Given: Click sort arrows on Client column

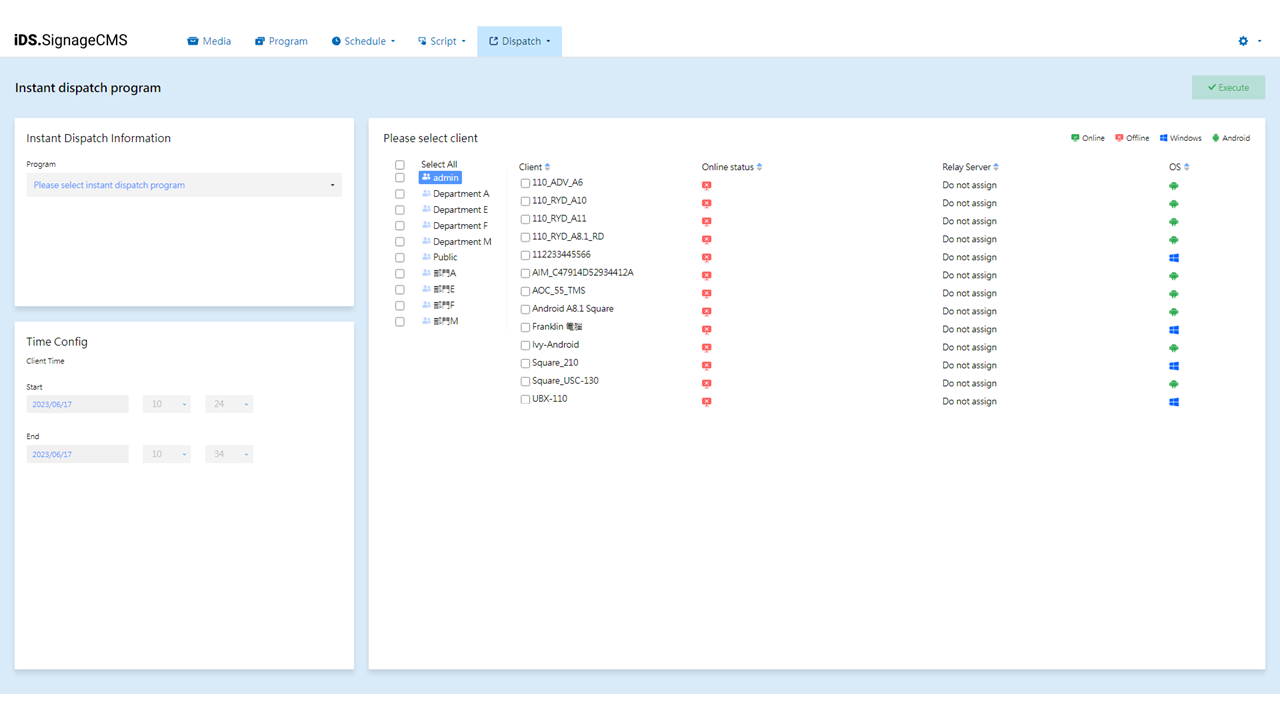Looking at the screenshot, I should (547, 167).
